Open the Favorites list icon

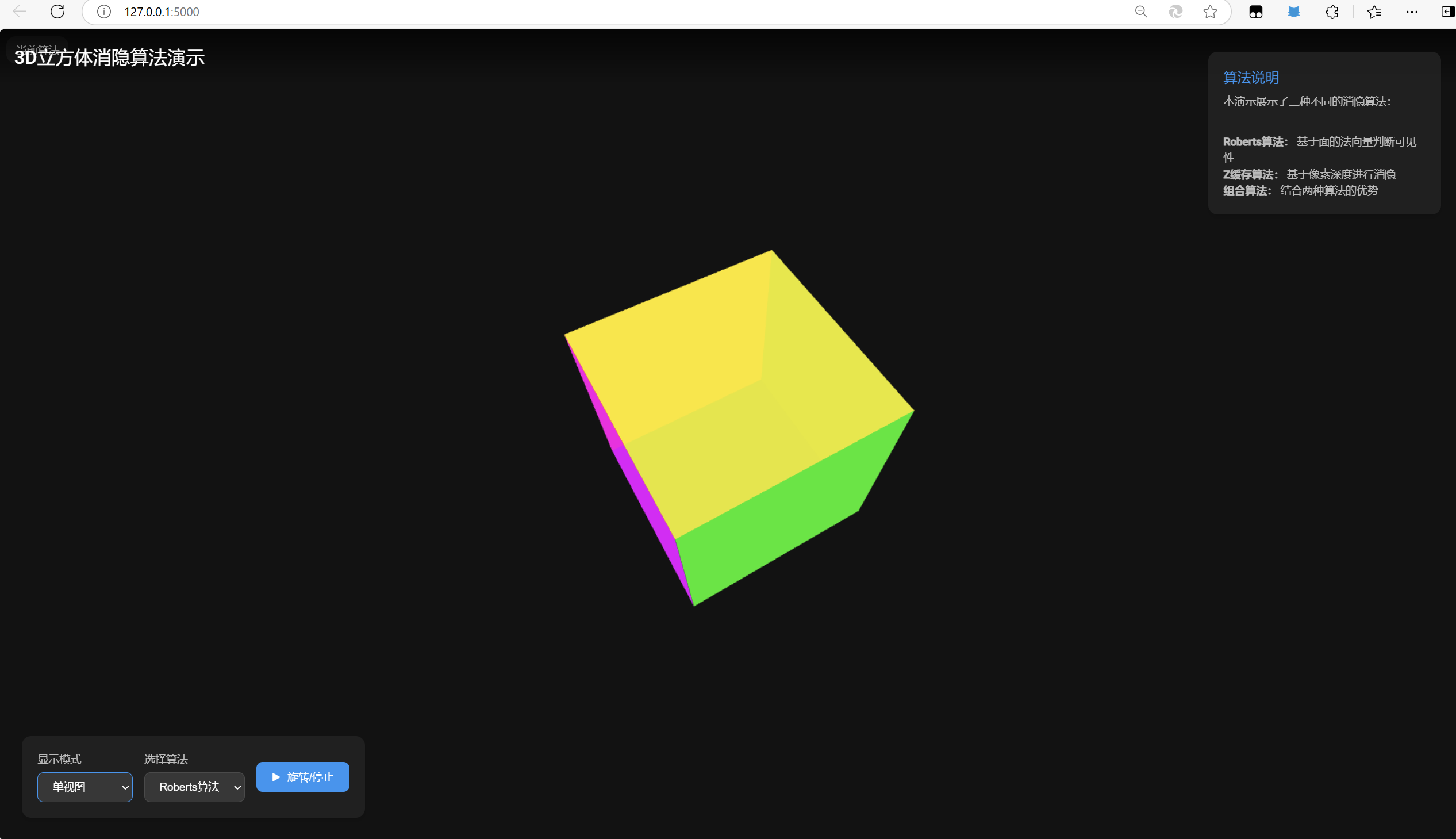pyautogui.click(x=1374, y=12)
